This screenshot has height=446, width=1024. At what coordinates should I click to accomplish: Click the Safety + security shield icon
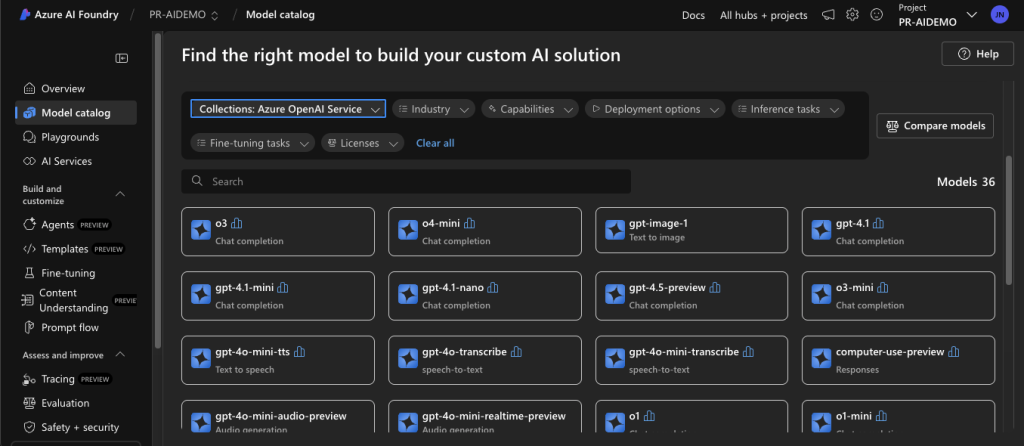coord(29,427)
